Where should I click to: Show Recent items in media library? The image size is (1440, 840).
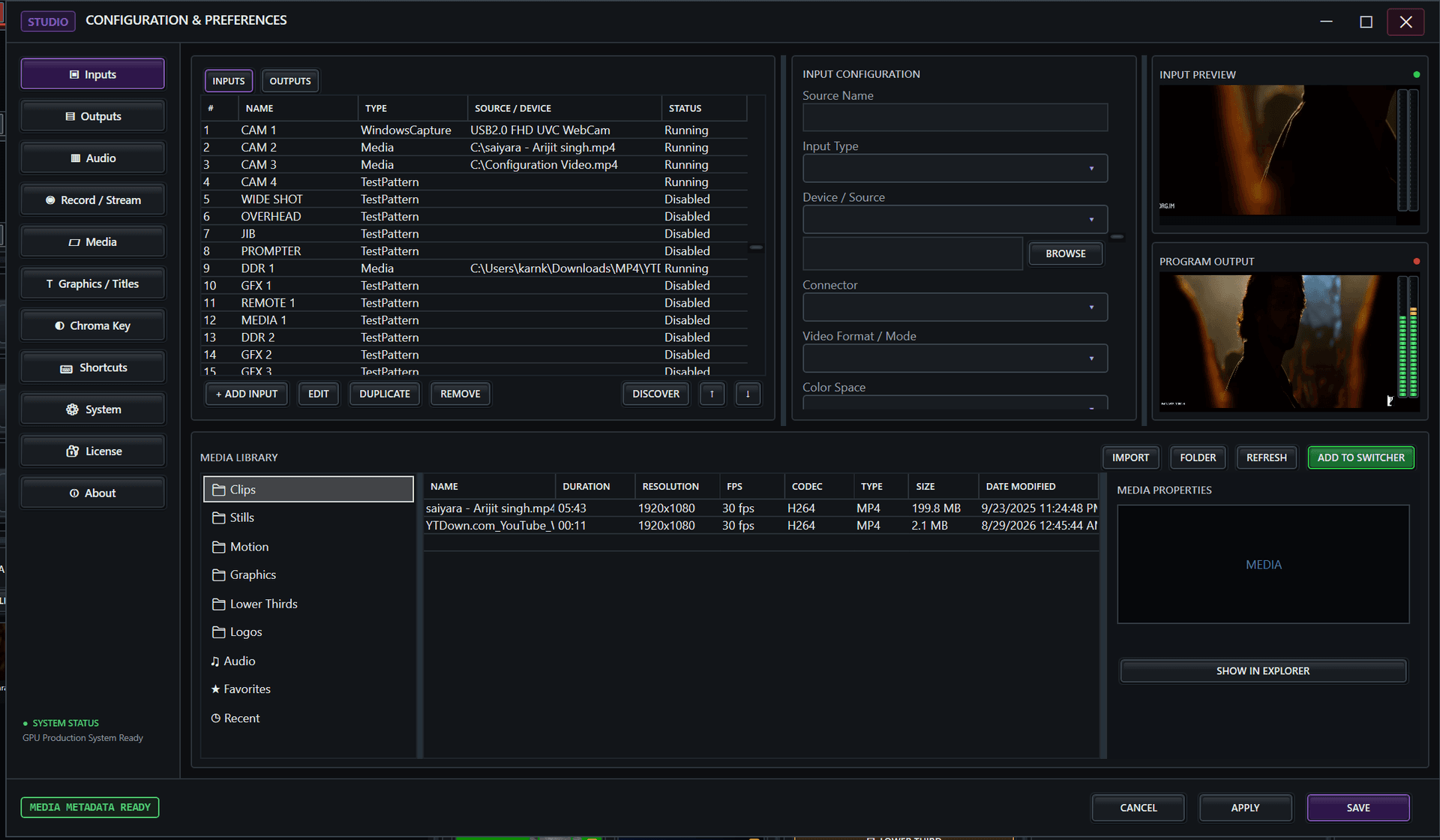[x=308, y=718]
